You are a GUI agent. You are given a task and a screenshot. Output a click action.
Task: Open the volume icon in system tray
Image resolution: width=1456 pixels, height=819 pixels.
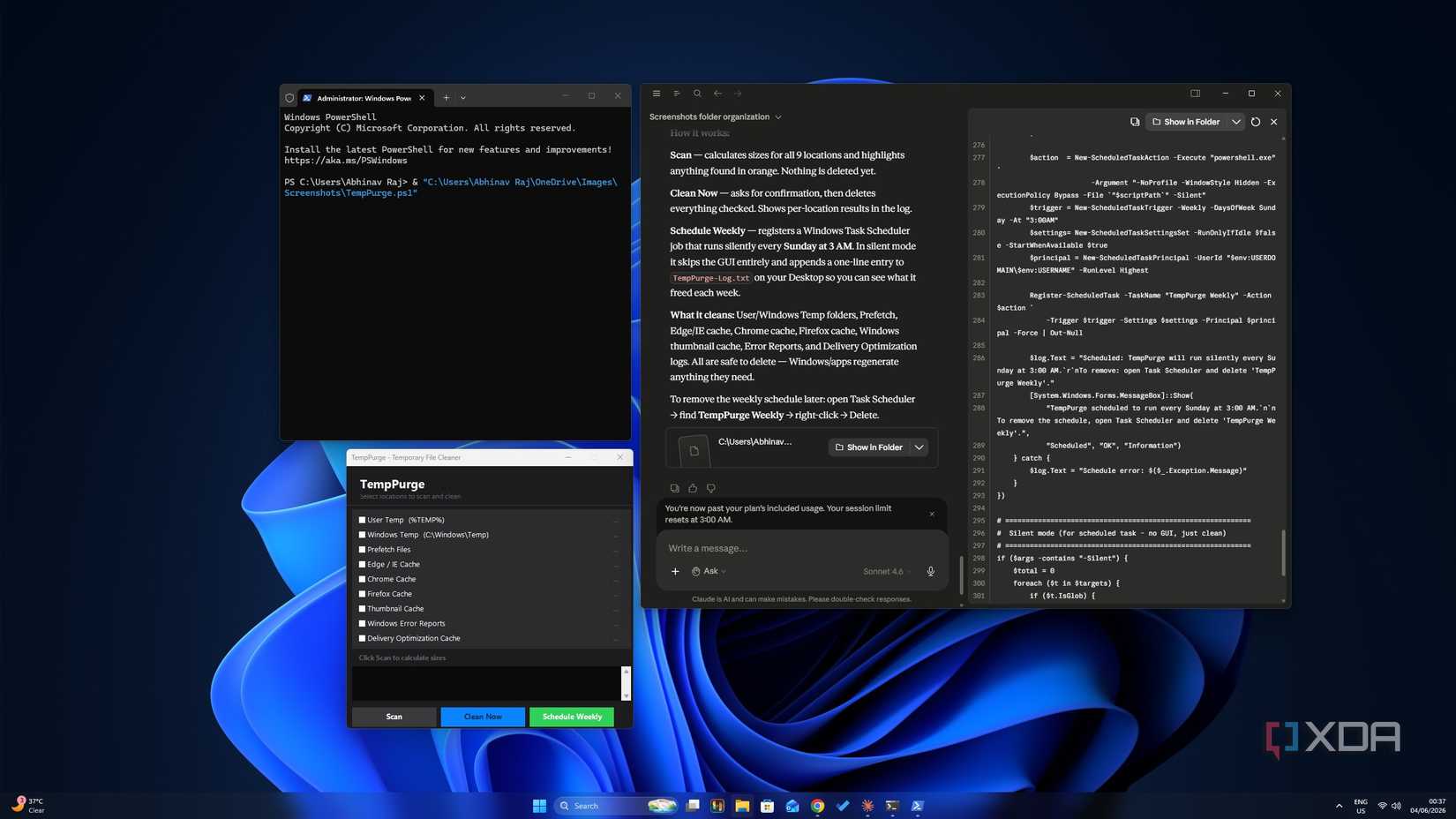tap(1396, 806)
